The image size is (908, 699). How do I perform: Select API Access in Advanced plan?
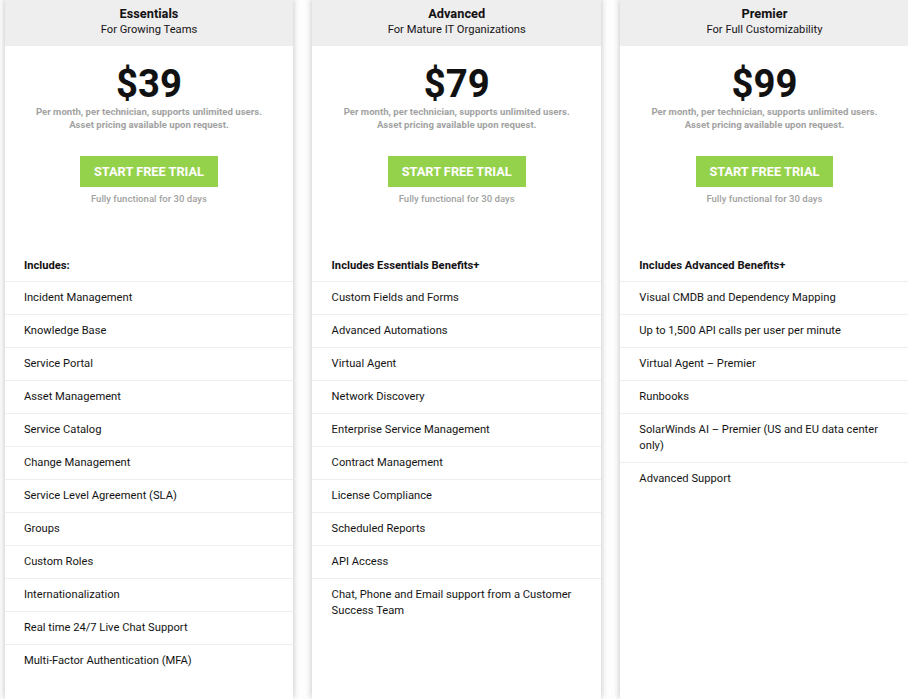[360, 561]
